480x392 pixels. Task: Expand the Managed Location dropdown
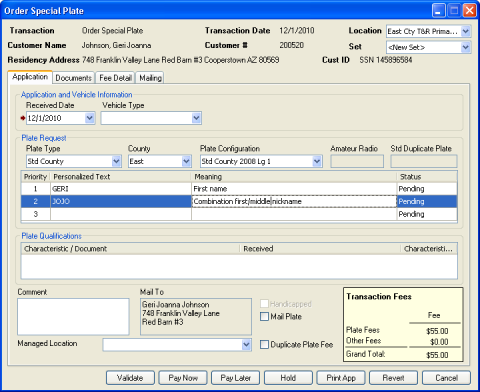click(246, 345)
